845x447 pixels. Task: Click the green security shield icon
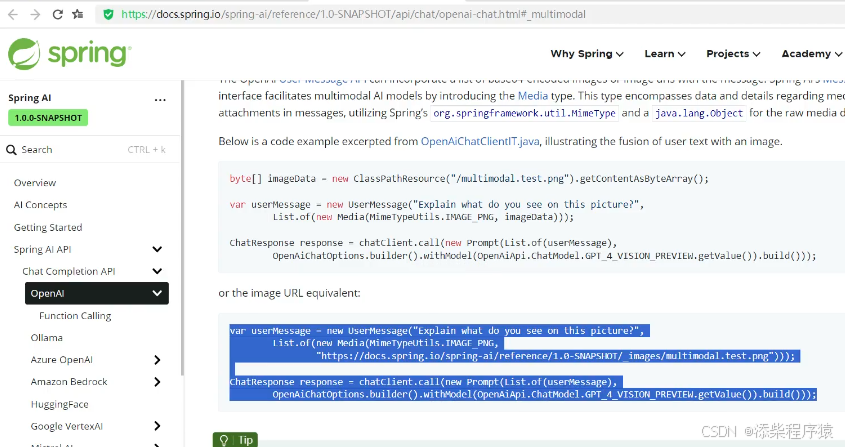(x=108, y=15)
